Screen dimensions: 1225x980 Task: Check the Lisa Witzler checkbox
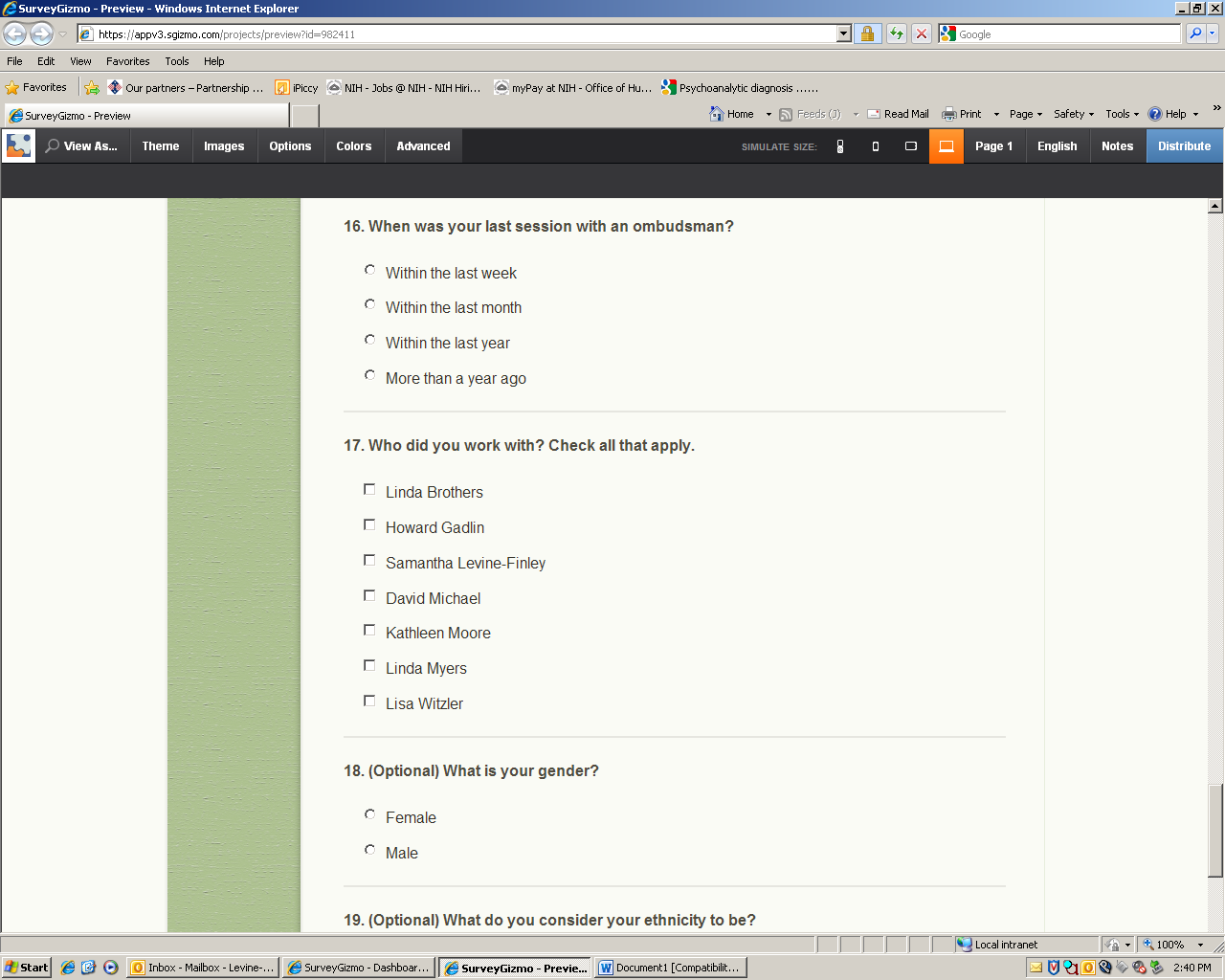tap(369, 701)
